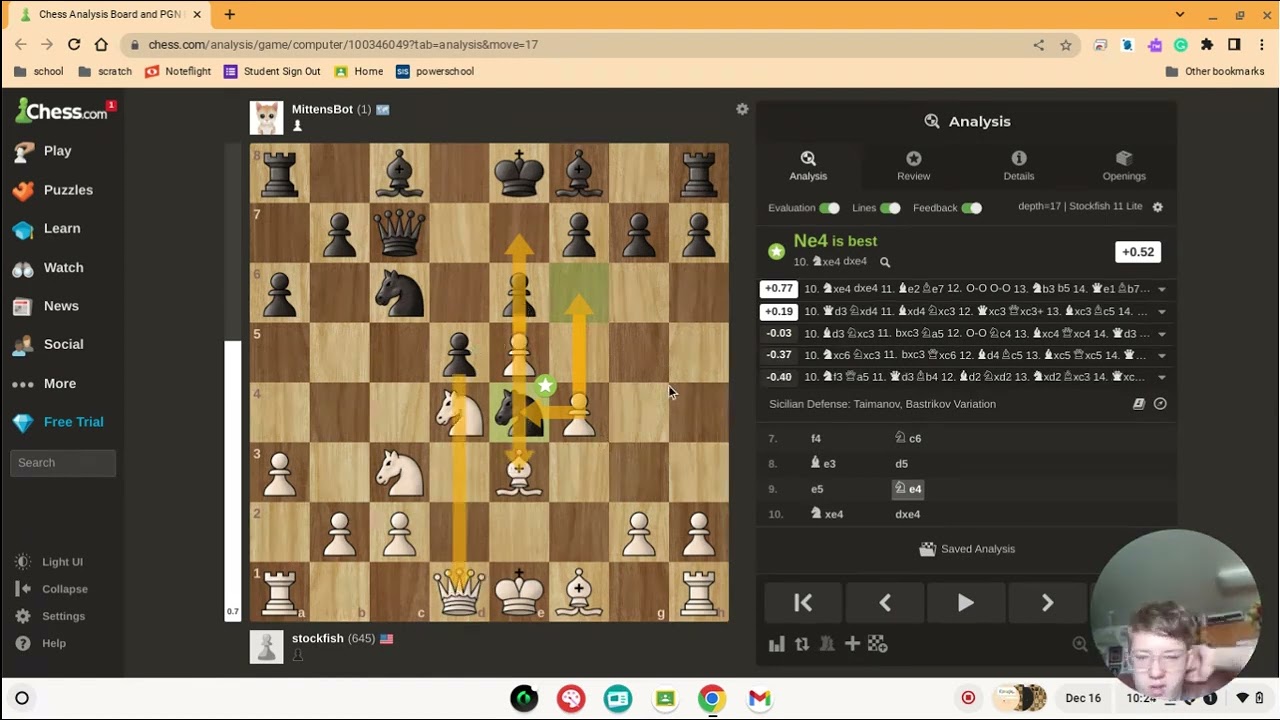The height and width of the screenshot is (720, 1280).
Task: Bookmark this page with the star icon
Action: [1066, 44]
